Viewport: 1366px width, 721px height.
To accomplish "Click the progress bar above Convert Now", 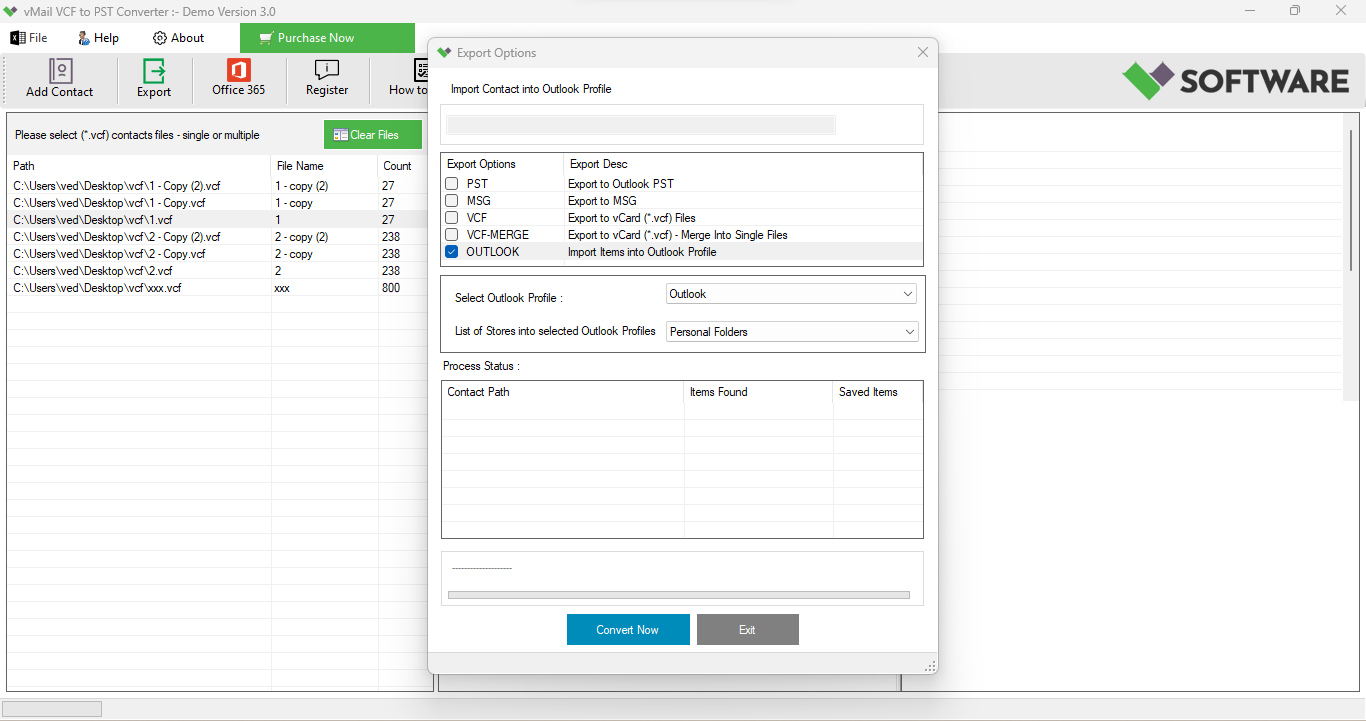I will (679, 595).
